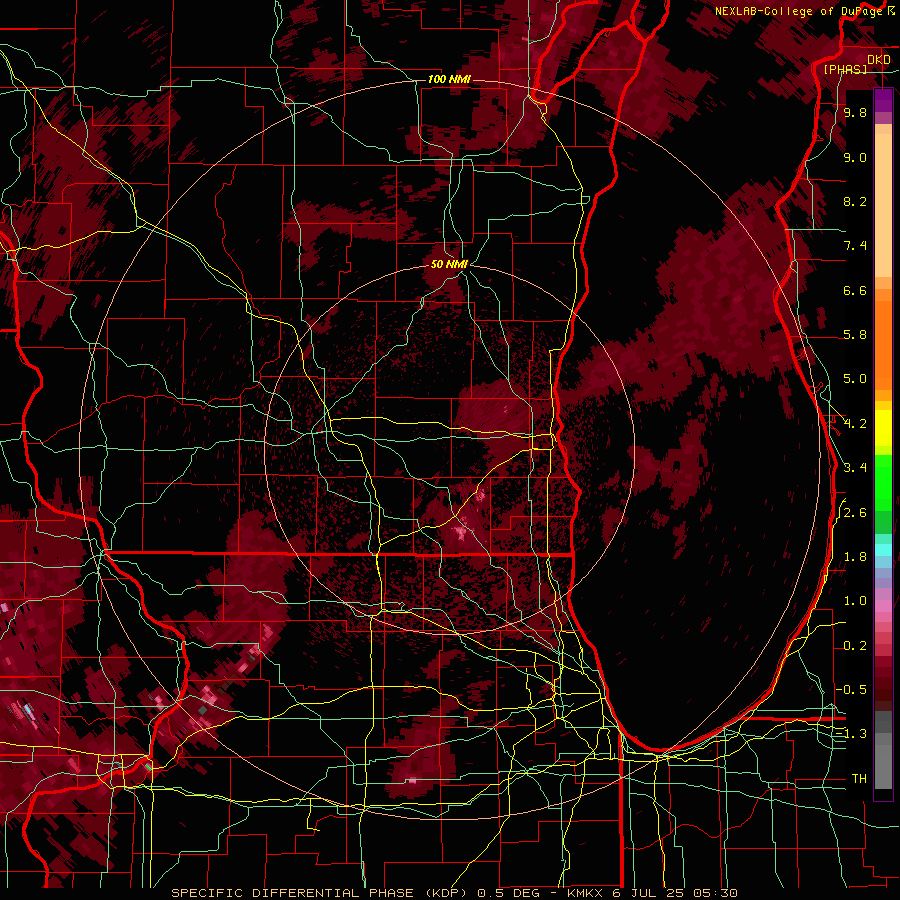Click the 9.8 value on the scale
This screenshot has height=900, width=900.
tap(855, 112)
